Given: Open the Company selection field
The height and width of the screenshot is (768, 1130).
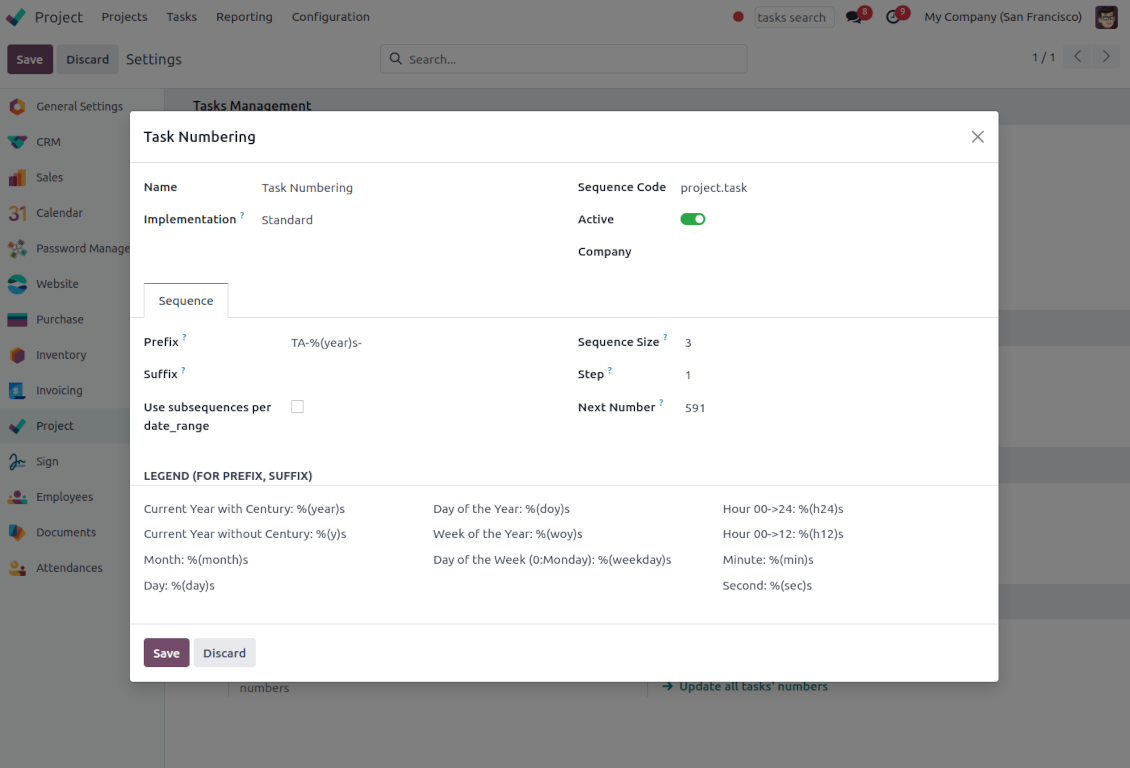Looking at the screenshot, I should pos(832,251).
